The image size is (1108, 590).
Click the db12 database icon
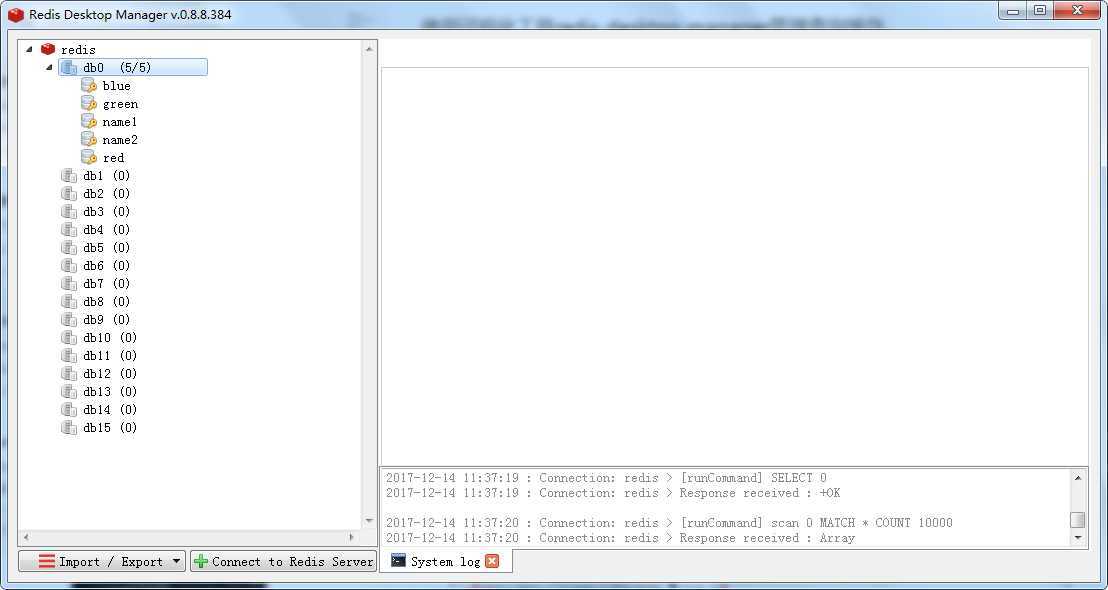point(69,374)
